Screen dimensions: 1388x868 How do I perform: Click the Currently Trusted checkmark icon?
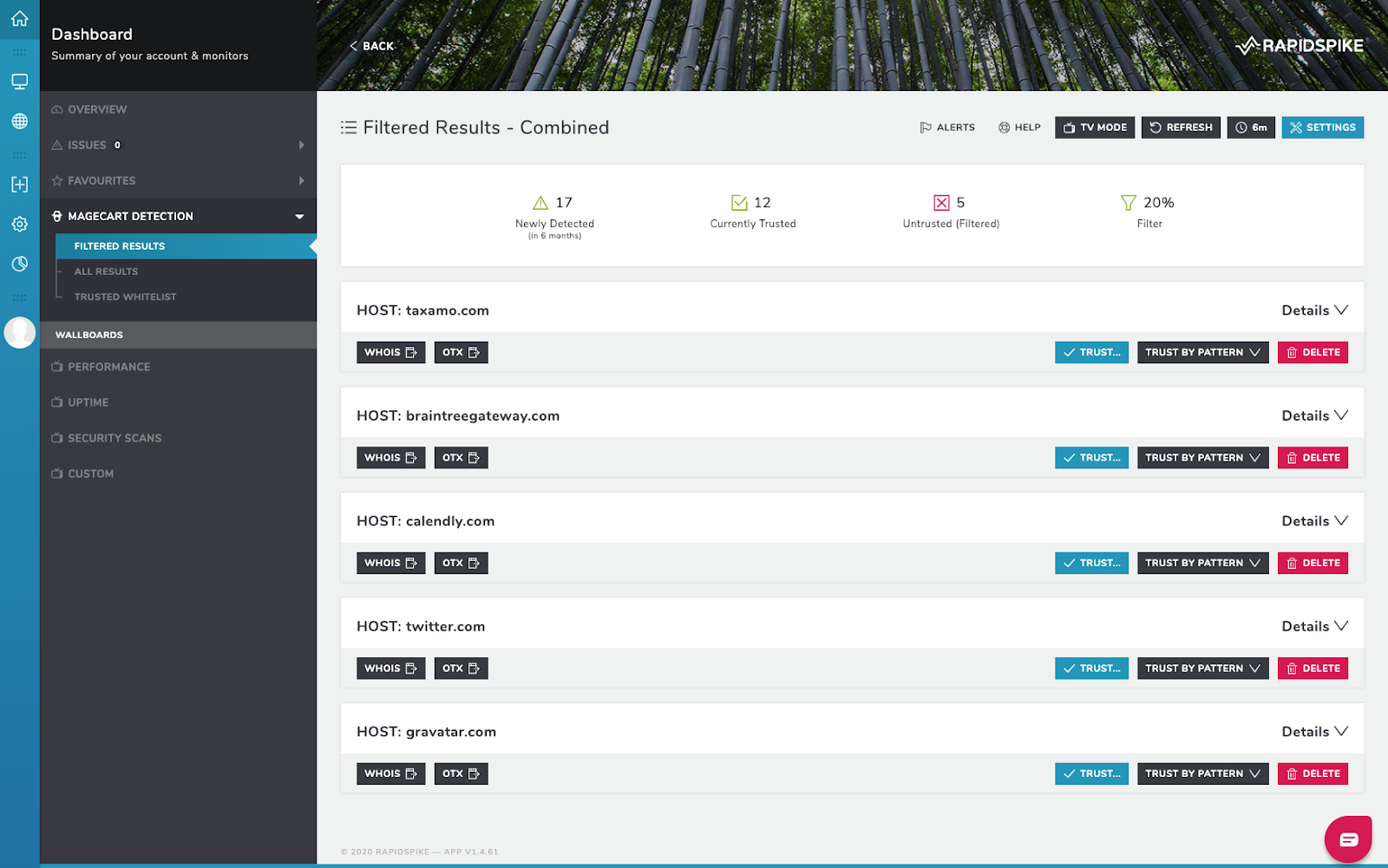point(739,203)
